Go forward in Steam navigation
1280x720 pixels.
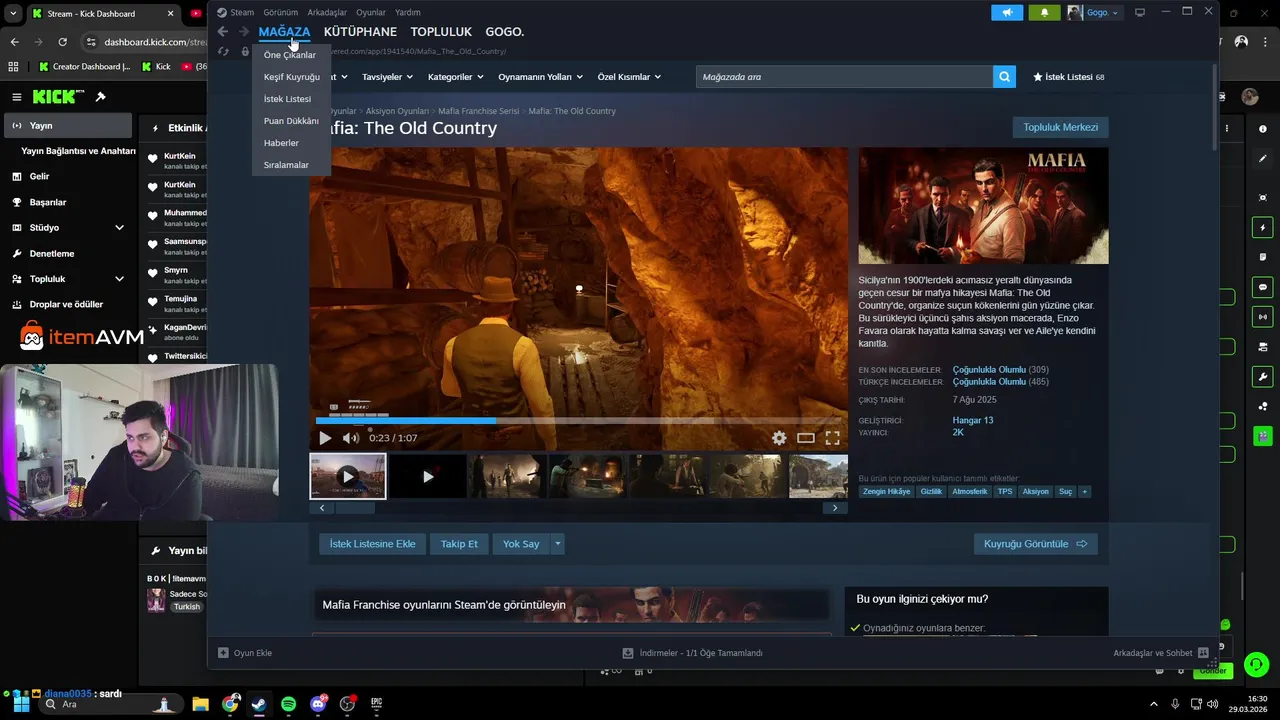pos(243,32)
